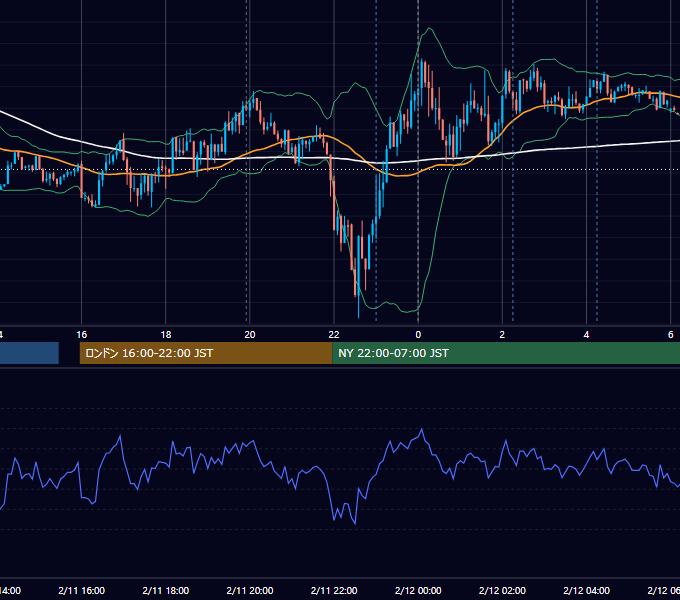The image size is (680, 600).
Task: Click the 20 hour label on price chart axis
Action: [250, 335]
